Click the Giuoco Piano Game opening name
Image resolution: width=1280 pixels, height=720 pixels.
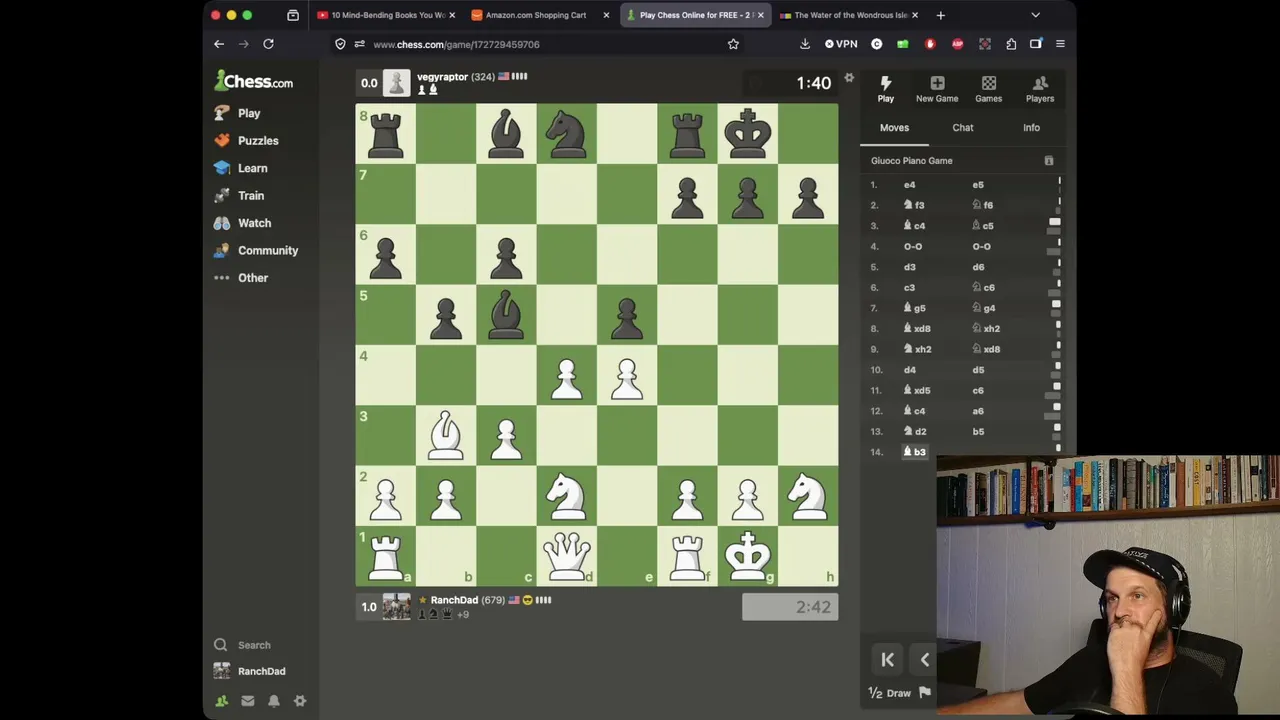click(x=912, y=161)
